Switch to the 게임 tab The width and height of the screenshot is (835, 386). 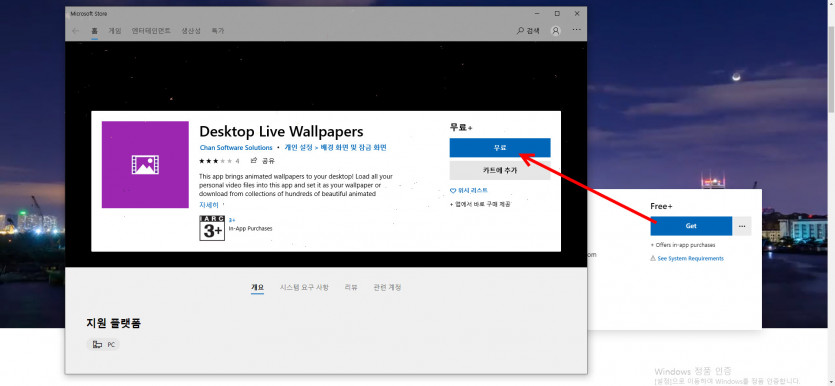[115, 31]
